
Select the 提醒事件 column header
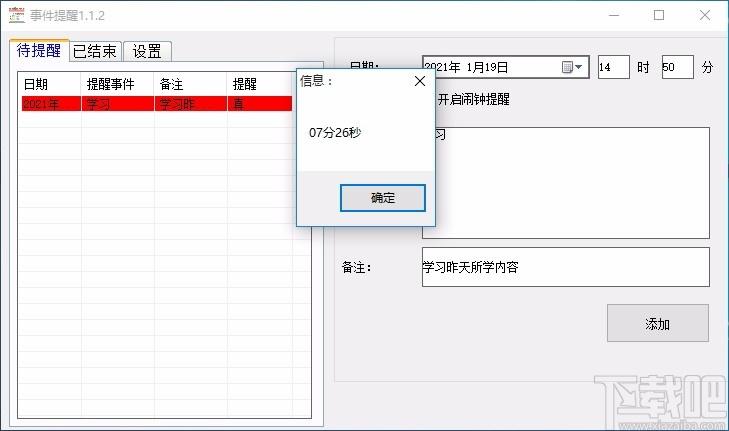click(x=118, y=84)
